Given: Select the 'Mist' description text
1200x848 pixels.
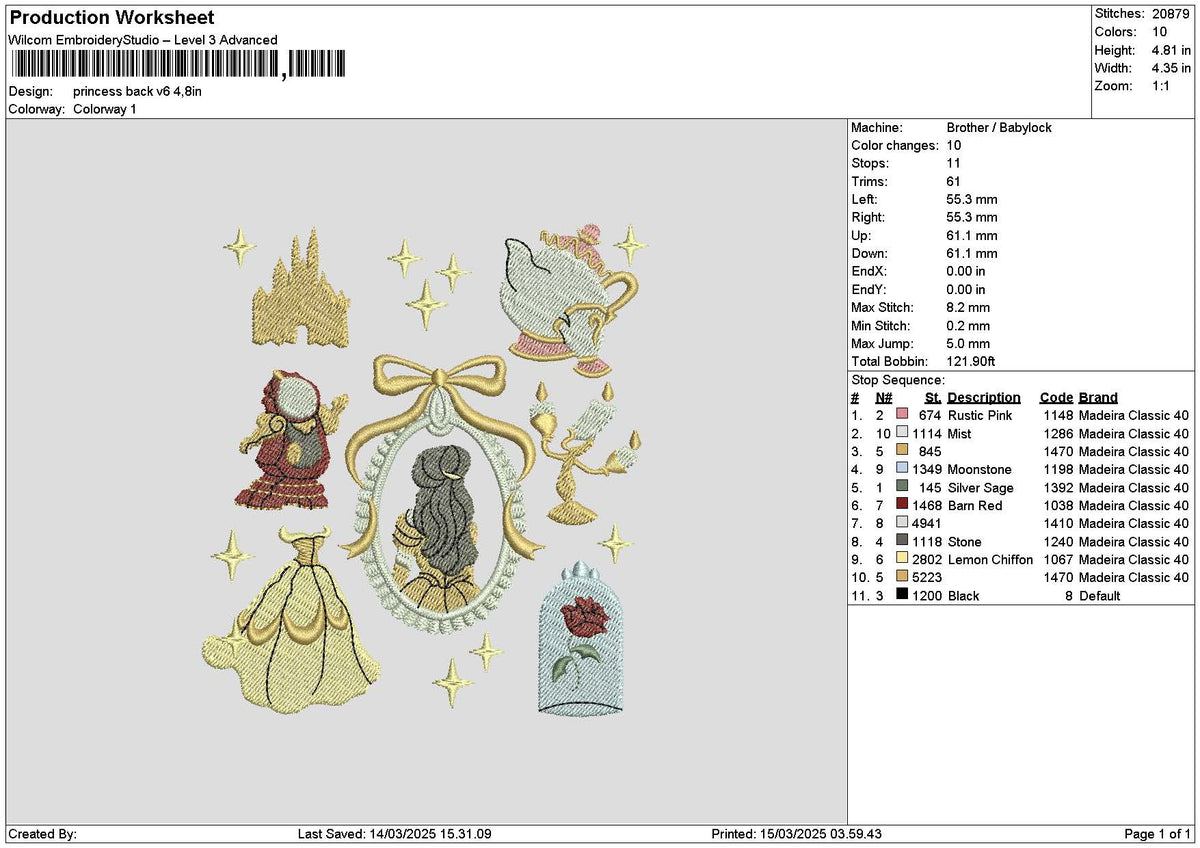Looking at the screenshot, I should click(x=959, y=434).
